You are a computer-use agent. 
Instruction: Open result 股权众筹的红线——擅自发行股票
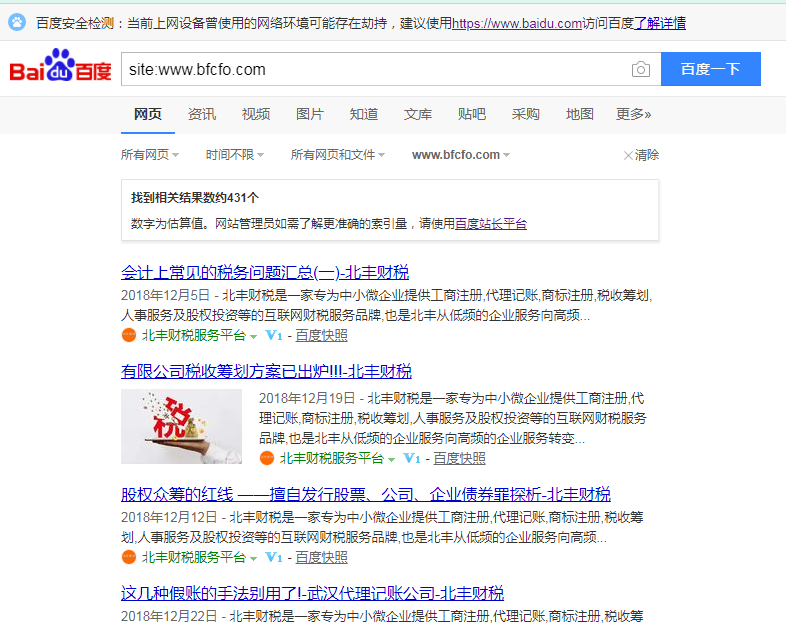[366, 494]
